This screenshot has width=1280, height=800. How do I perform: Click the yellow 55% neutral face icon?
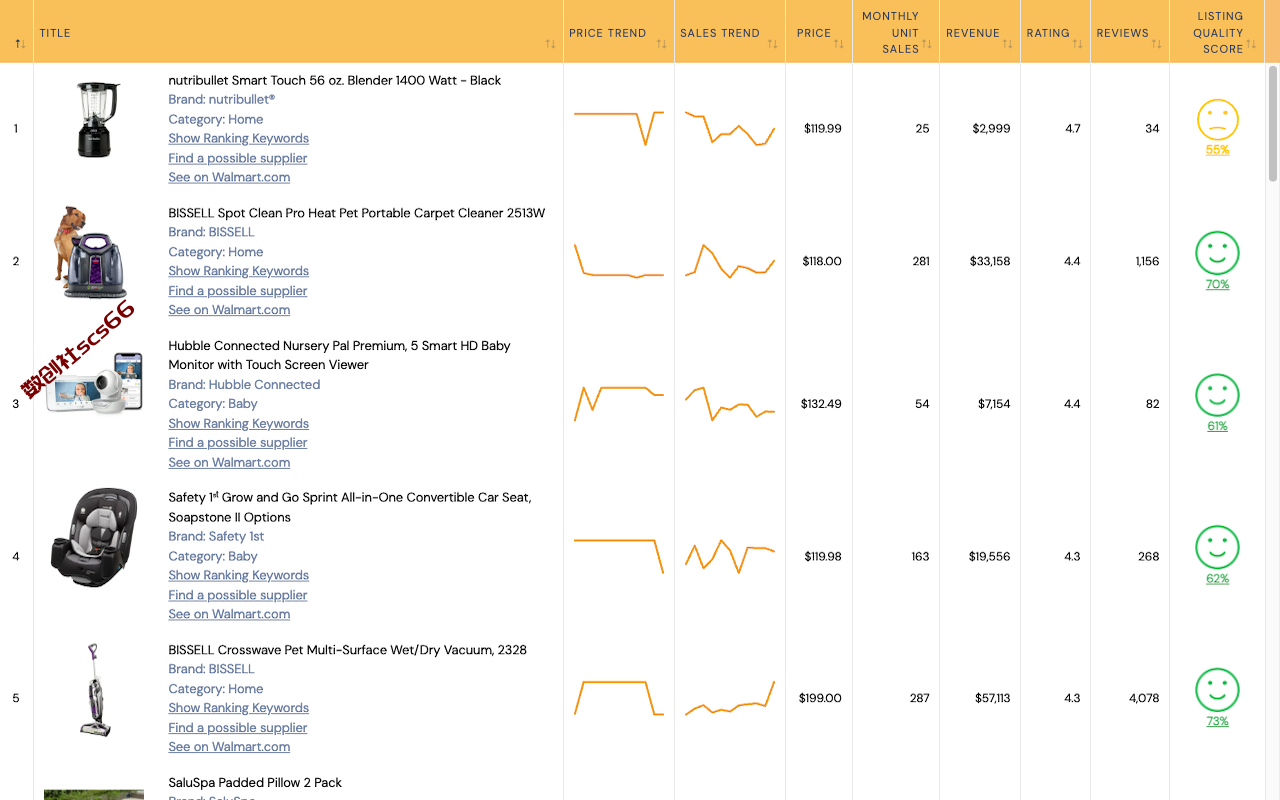click(x=1217, y=120)
